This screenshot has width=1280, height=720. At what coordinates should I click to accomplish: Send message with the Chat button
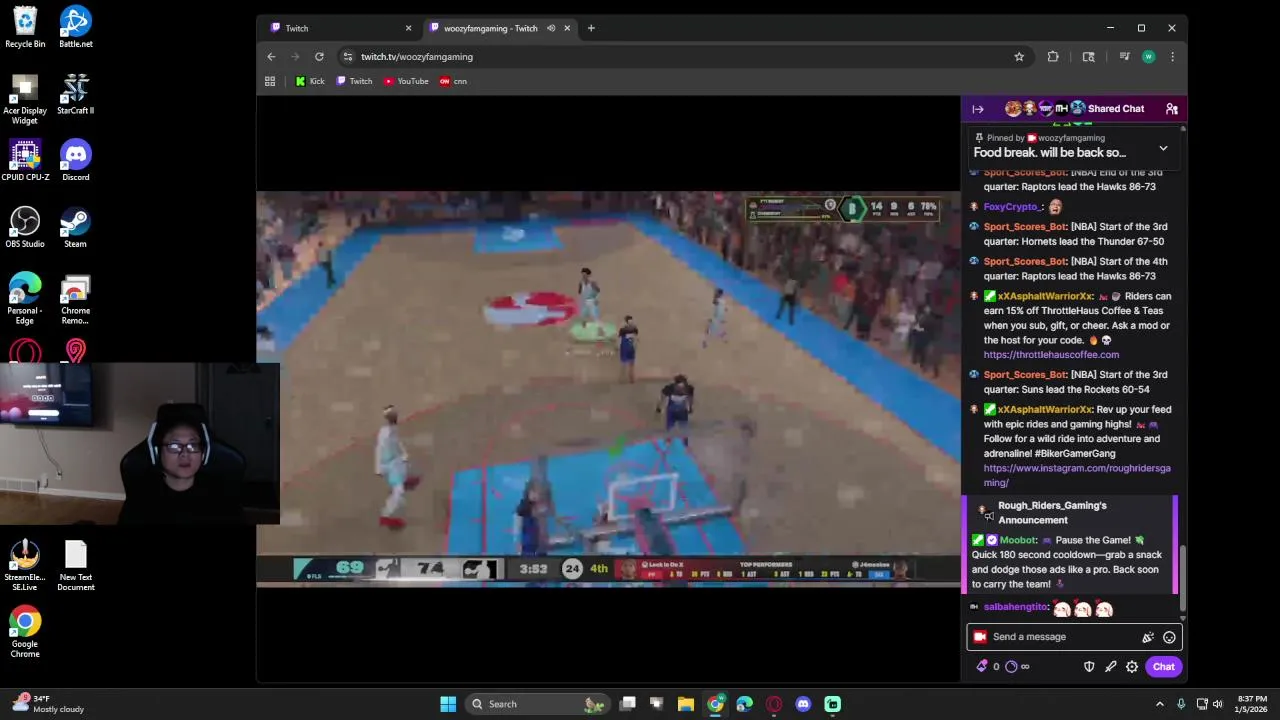(1163, 667)
